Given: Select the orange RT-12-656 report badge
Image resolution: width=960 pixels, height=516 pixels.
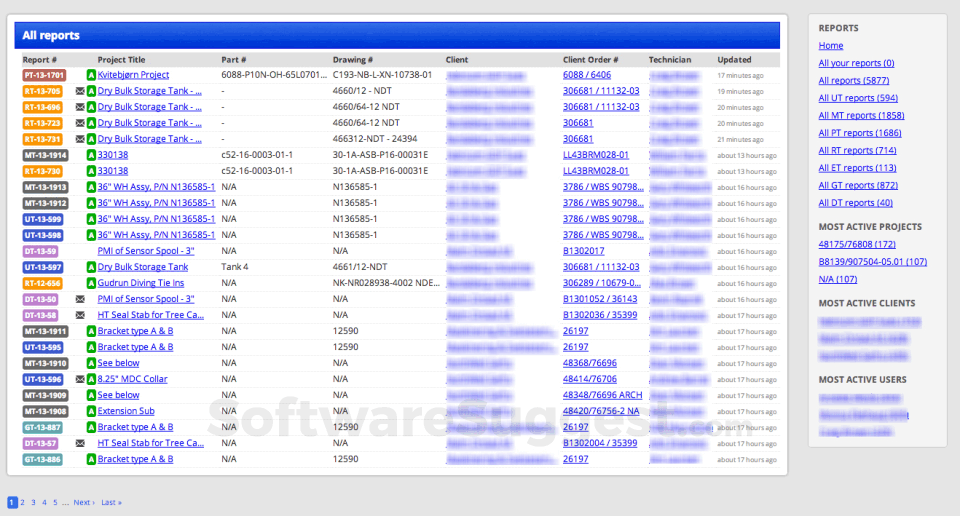Looking at the screenshot, I should [43, 283].
